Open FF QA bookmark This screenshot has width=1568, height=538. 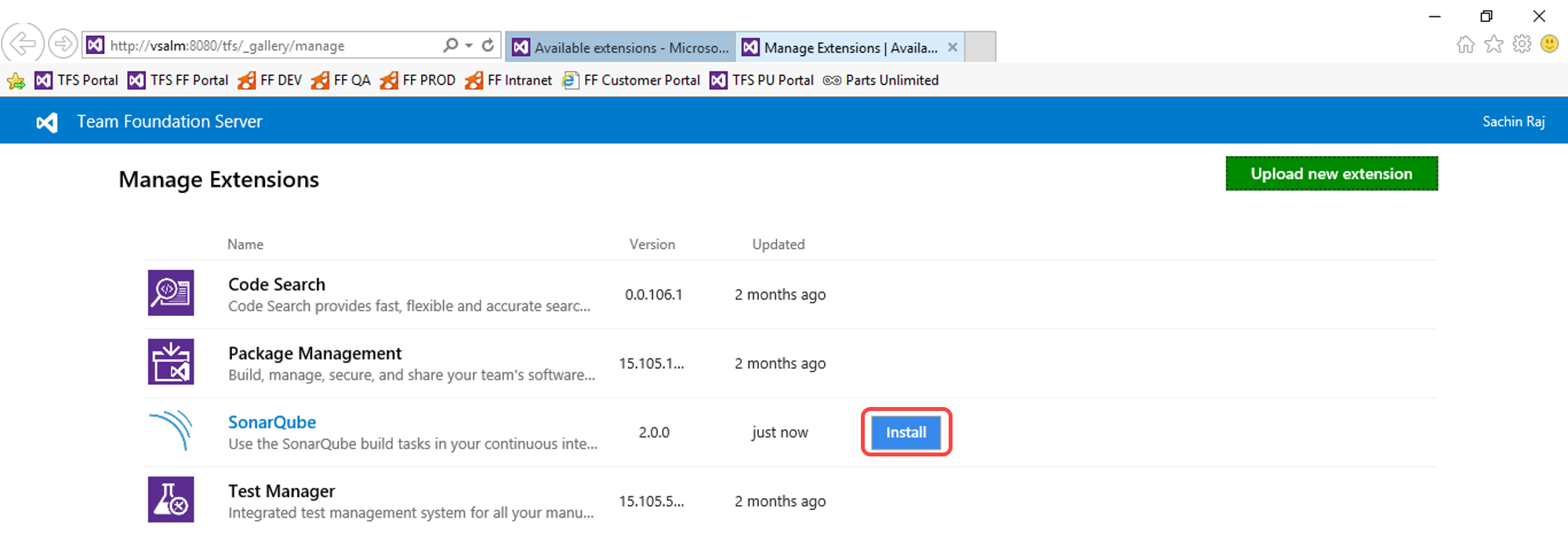pyautogui.click(x=341, y=80)
